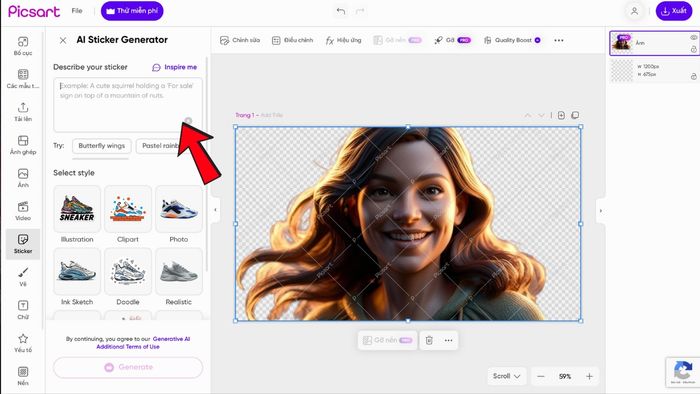This screenshot has width=700, height=394.
Task: Open the Nền background panel
Action: tap(23, 376)
